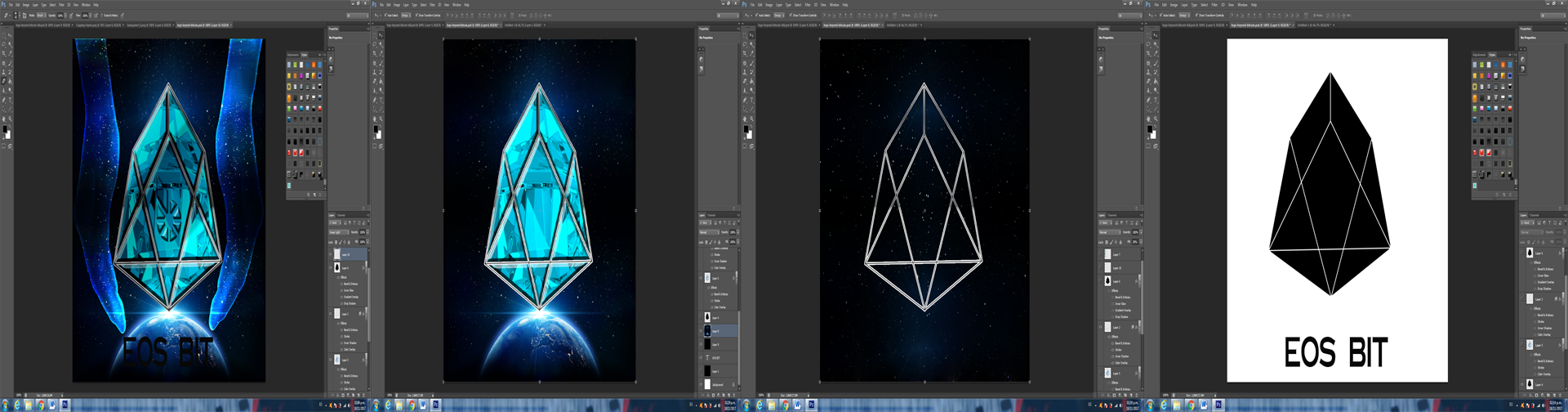Click highlighted Eraser tool in hands-artwork window

[x=4, y=80]
